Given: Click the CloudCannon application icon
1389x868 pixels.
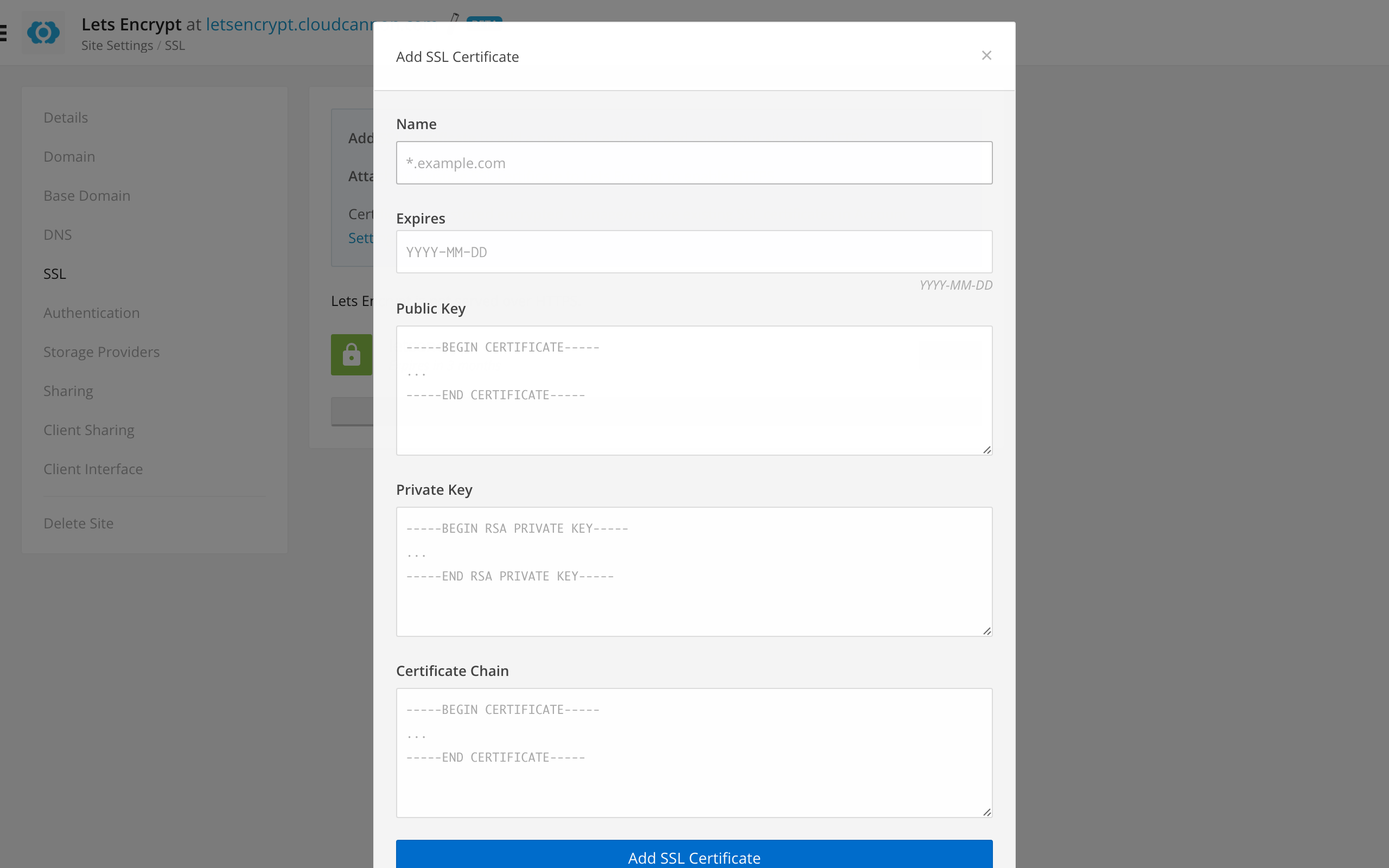Looking at the screenshot, I should pos(43,32).
